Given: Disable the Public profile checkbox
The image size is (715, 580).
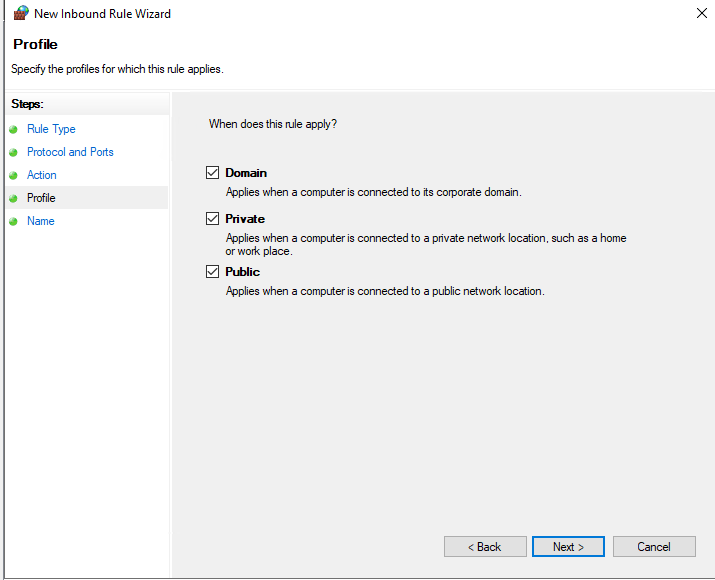Looking at the screenshot, I should tap(212, 272).
